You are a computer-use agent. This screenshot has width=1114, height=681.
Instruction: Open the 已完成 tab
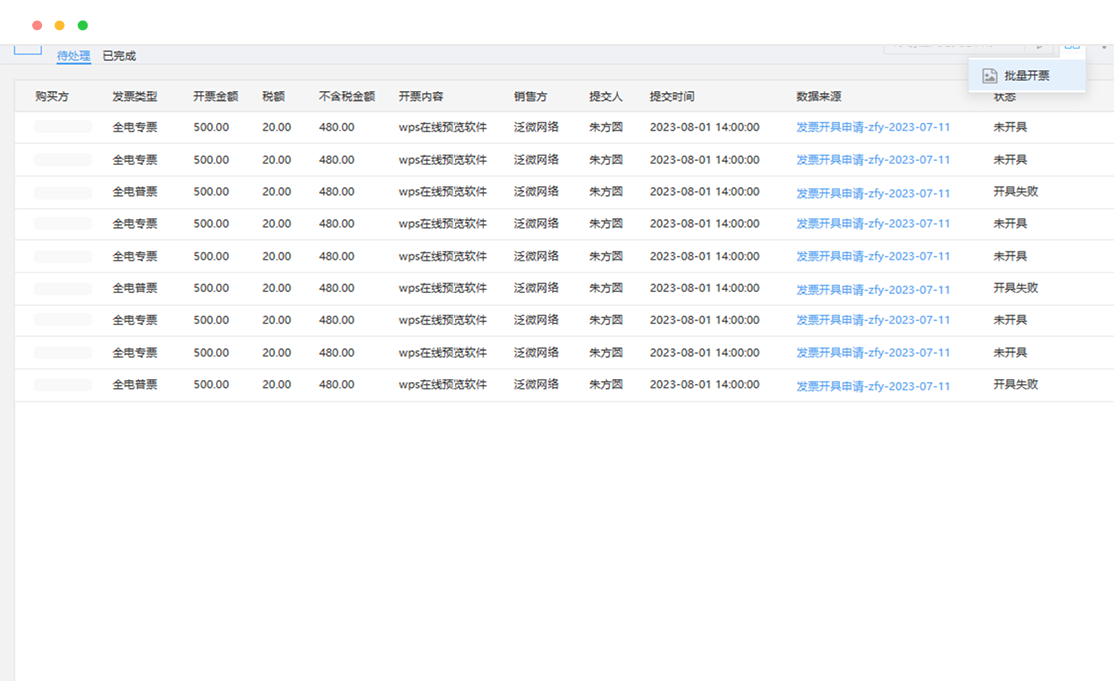point(119,55)
